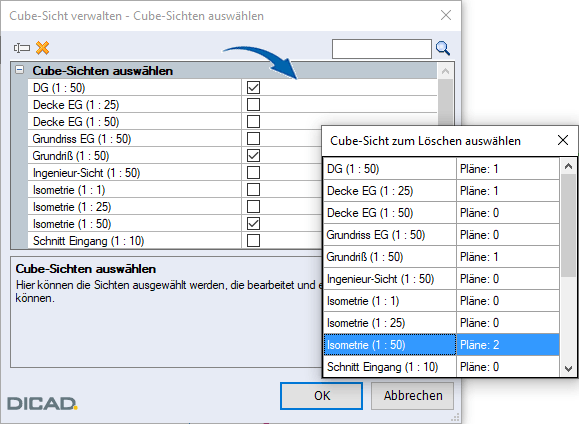
Task: Click scroll down arrow in delete popup
Action: [568, 368]
